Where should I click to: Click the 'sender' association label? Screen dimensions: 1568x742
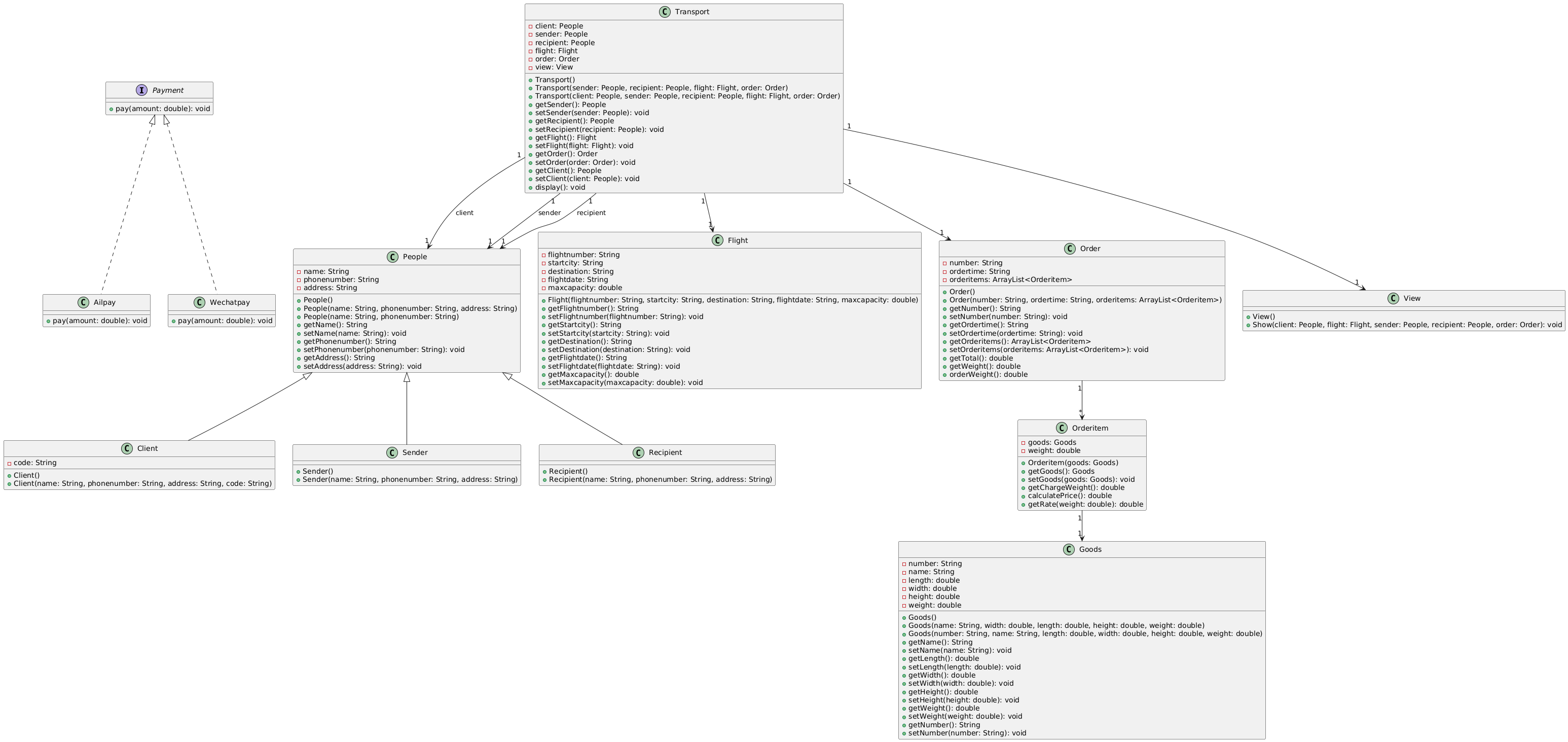pos(549,213)
